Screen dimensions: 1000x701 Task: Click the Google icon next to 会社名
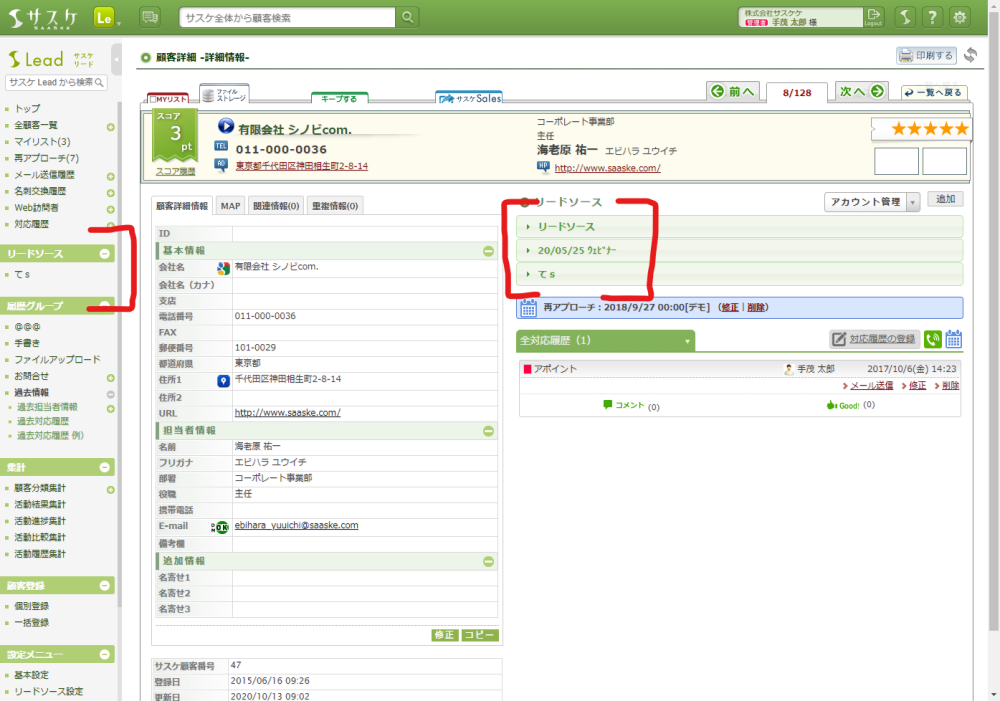click(223, 268)
